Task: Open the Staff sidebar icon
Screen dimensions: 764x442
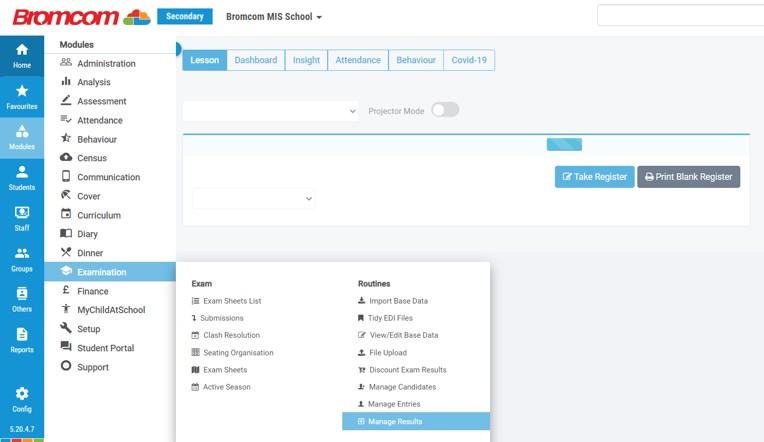Action: pos(22,212)
